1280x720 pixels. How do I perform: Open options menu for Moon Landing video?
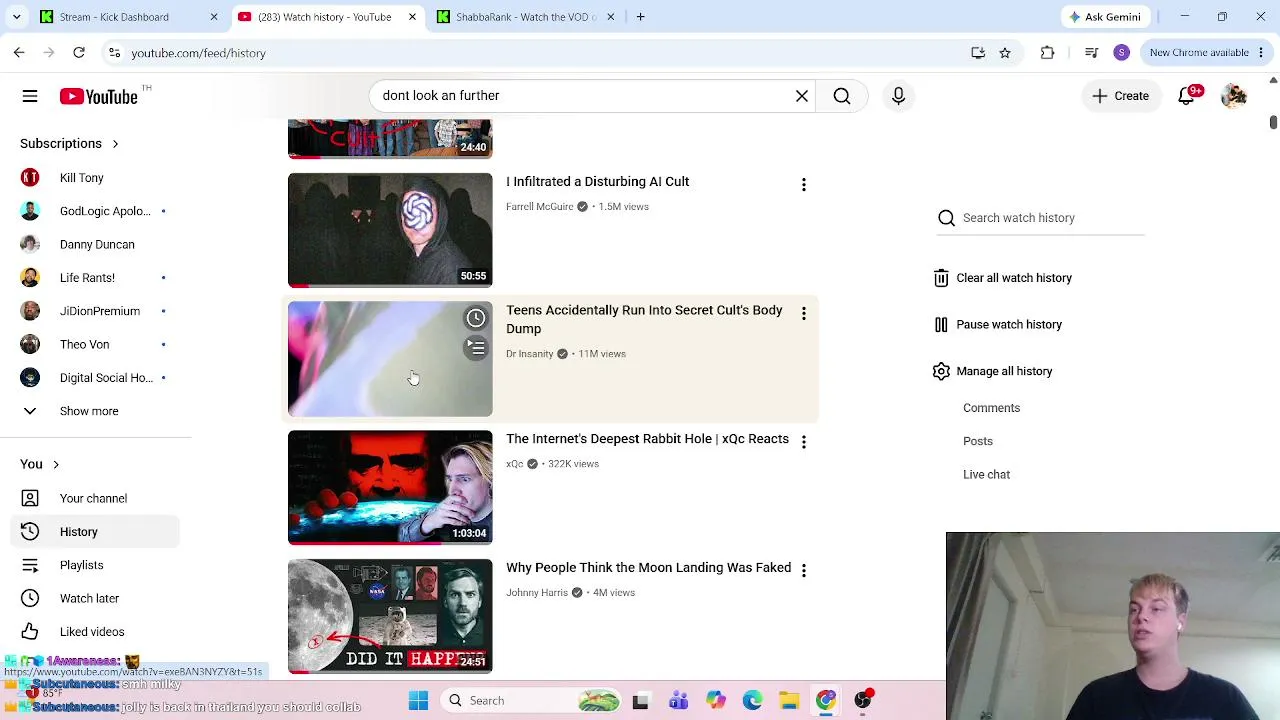coord(804,570)
